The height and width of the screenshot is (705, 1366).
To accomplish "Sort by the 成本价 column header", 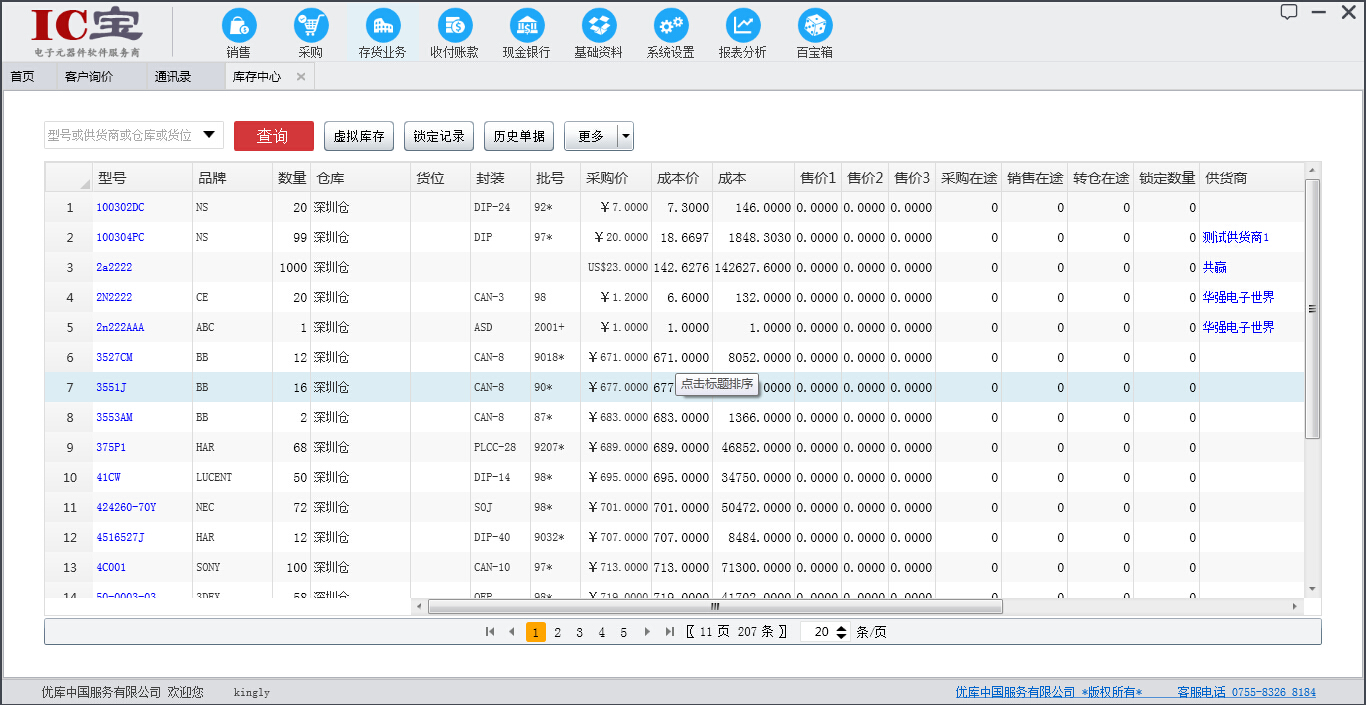I will pos(682,178).
